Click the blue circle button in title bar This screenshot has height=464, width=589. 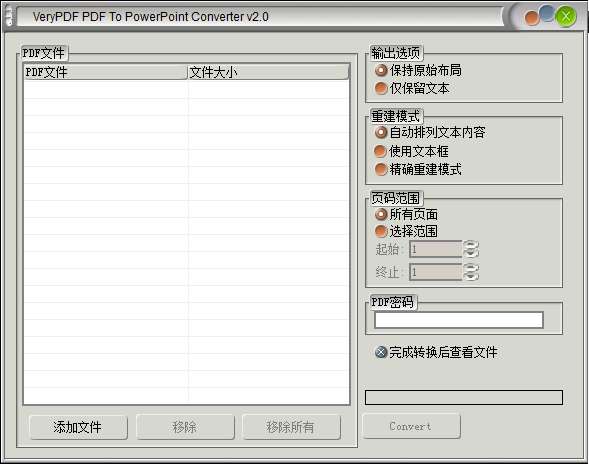click(x=547, y=13)
